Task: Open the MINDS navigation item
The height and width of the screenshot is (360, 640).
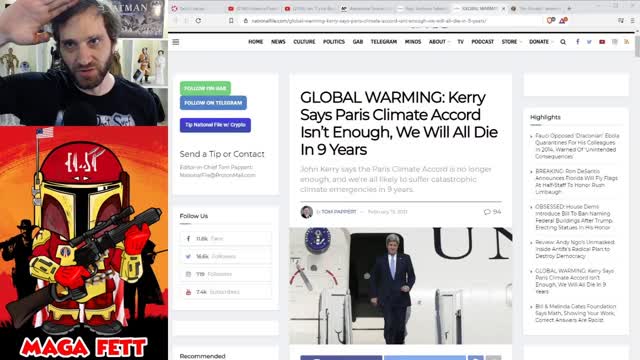Action: pos(413,42)
